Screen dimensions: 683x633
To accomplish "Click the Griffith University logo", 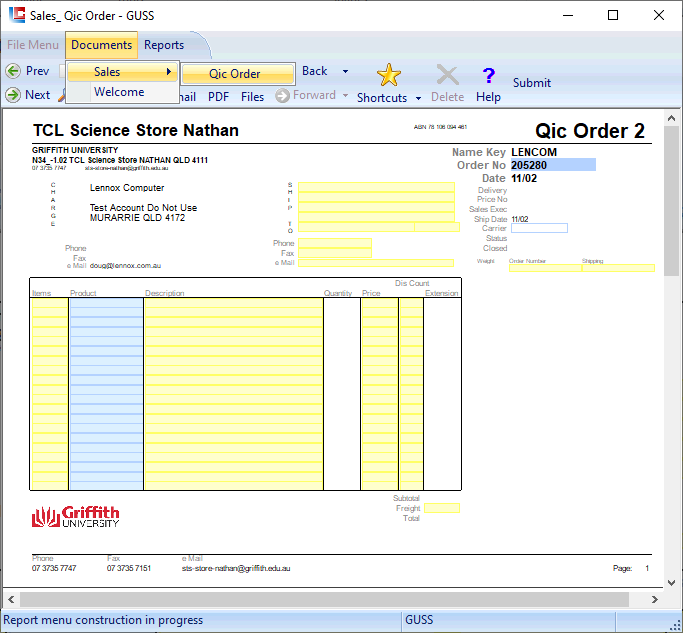I will tap(75, 517).
